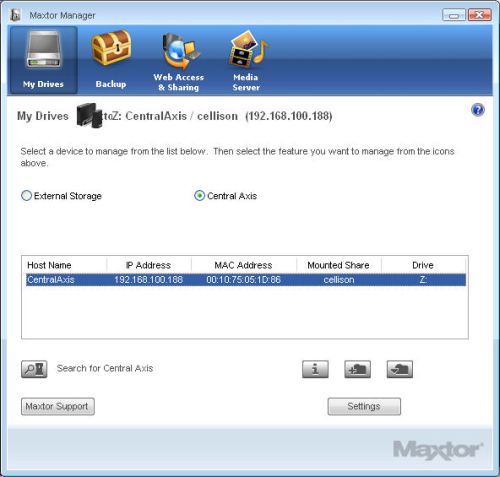Click the 192.168.100.188 IP address cell
Image resolution: width=500 pixels, height=477 pixels.
tap(149, 279)
